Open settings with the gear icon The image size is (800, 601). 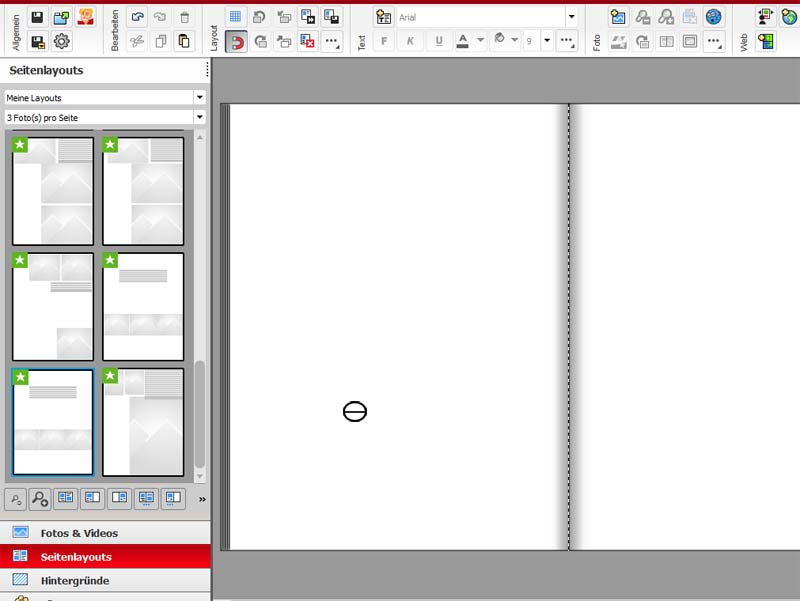tap(61, 41)
